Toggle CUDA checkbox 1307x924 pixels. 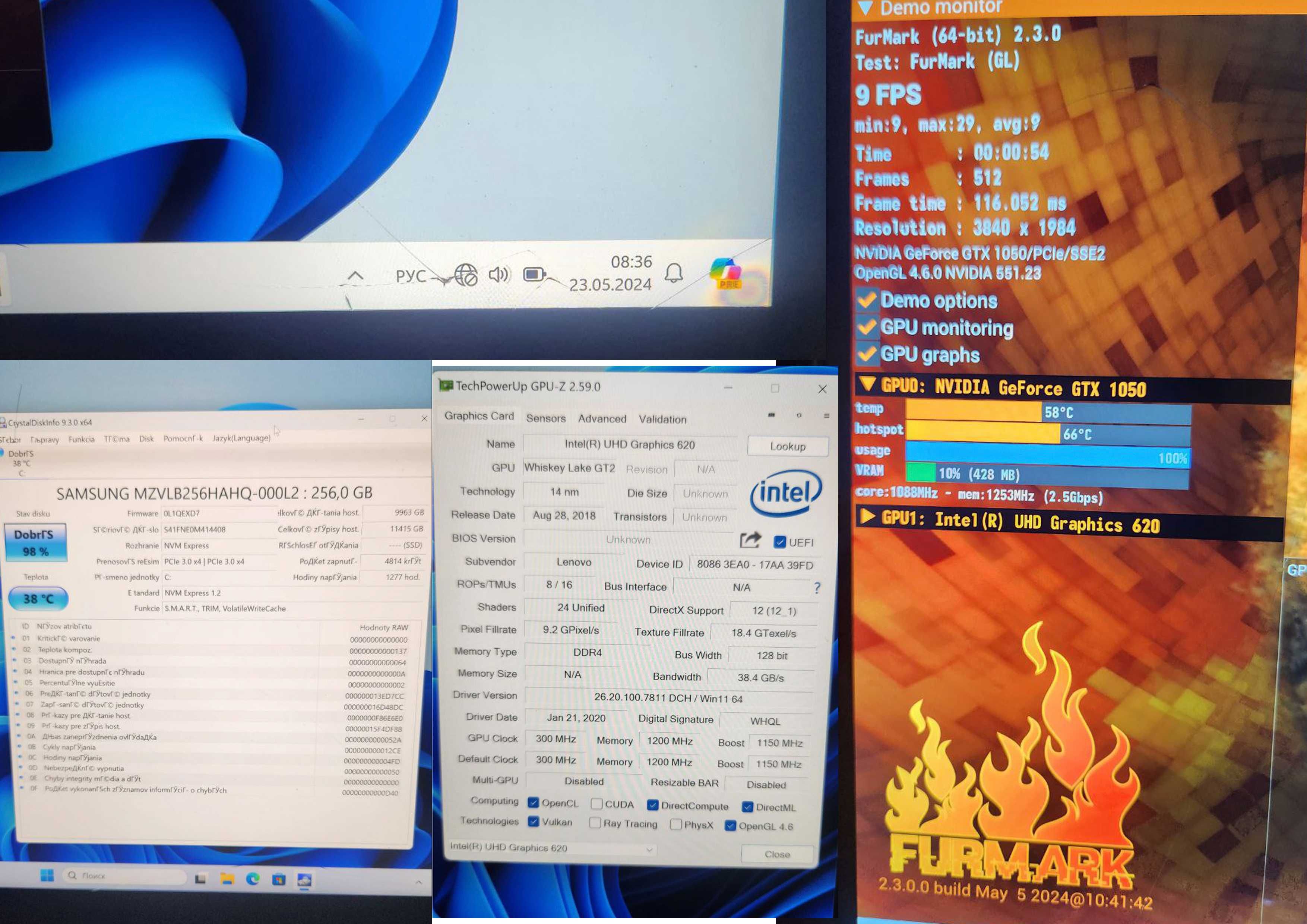pos(596,803)
